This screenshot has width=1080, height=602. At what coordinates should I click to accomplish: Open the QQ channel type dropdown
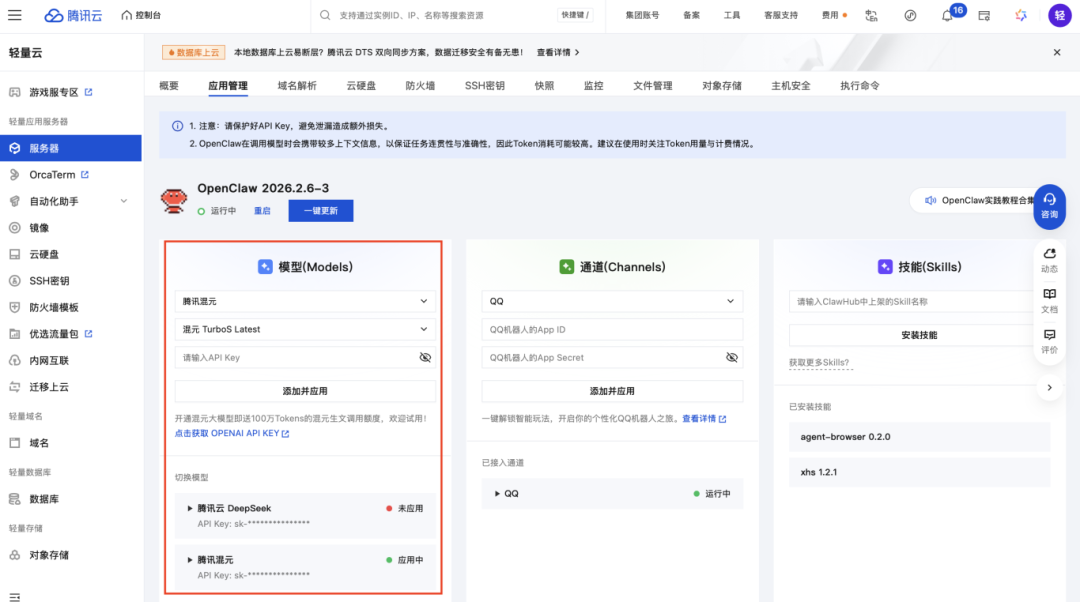[612, 301]
